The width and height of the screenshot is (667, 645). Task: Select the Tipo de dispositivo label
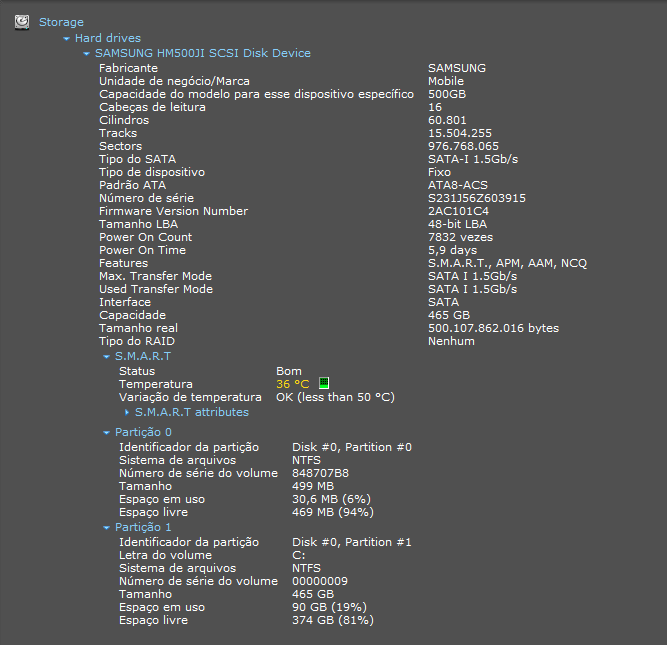click(152, 172)
